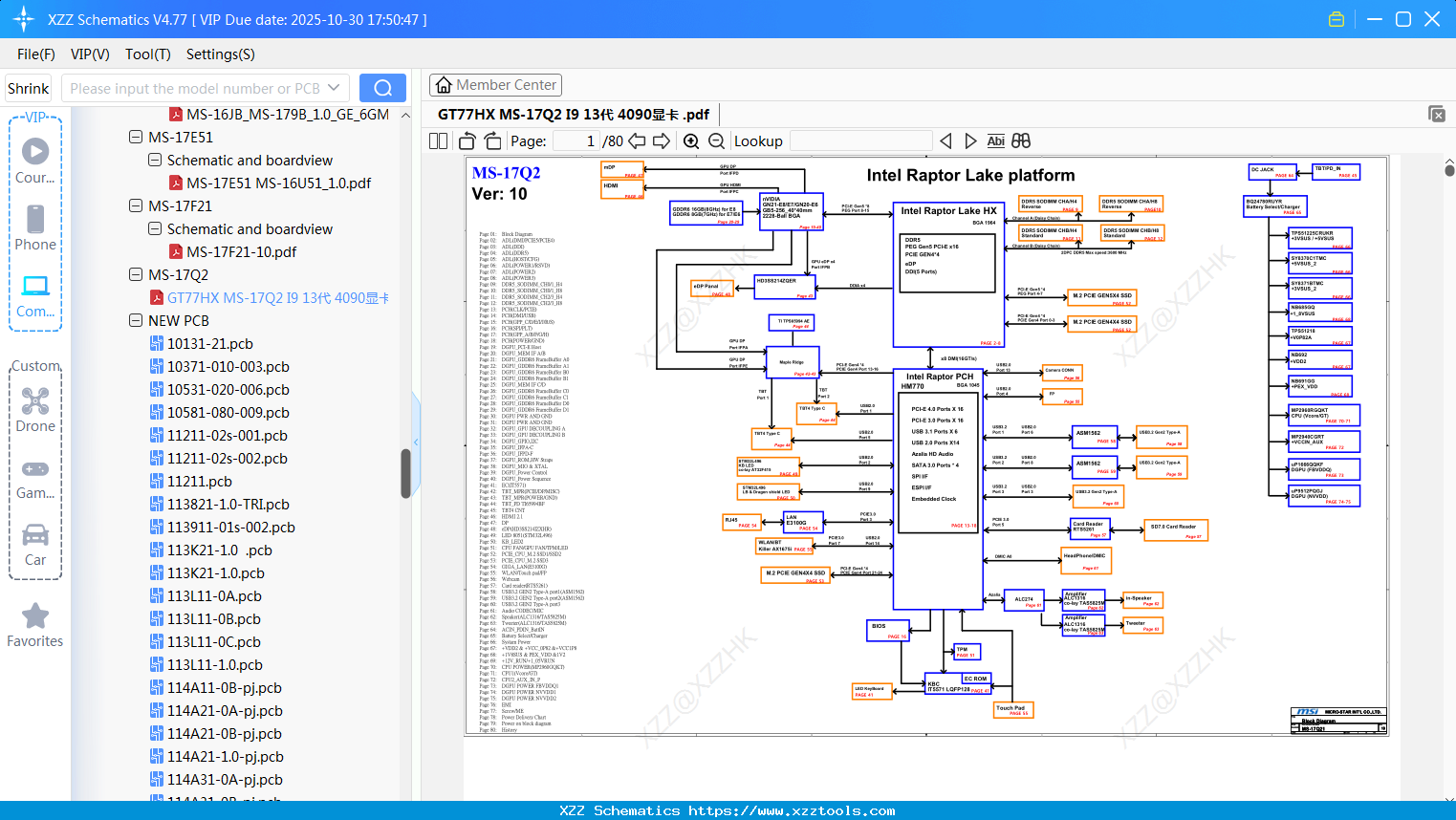Rotate the page counterclockwise
Screen dimensions: 1456x820
pyautogui.click(x=467, y=141)
